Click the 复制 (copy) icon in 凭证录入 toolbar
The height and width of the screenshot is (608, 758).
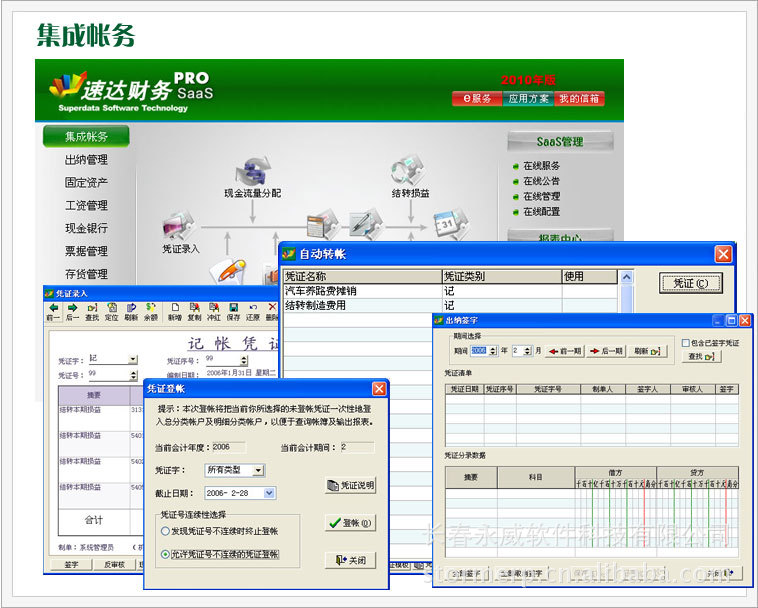click(x=194, y=312)
